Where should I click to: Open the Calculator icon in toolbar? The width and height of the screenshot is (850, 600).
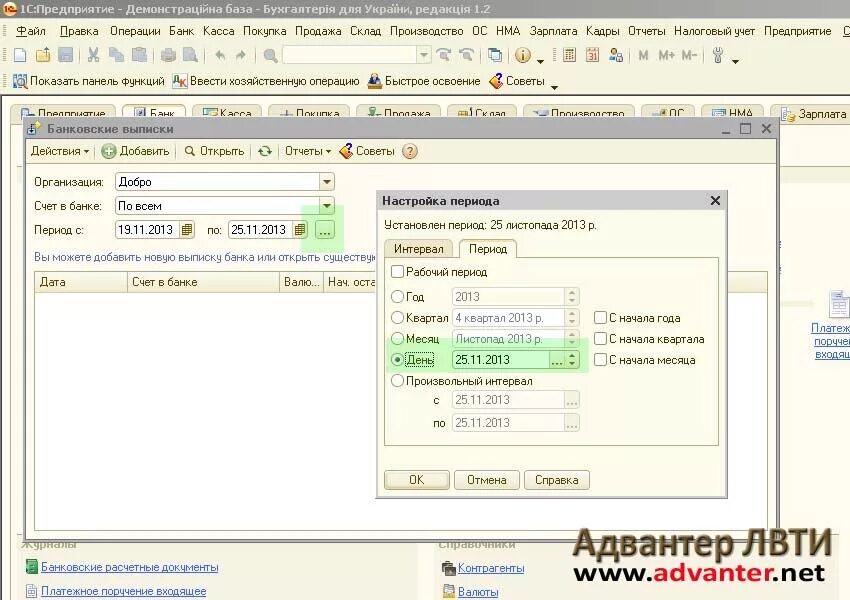coord(569,55)
